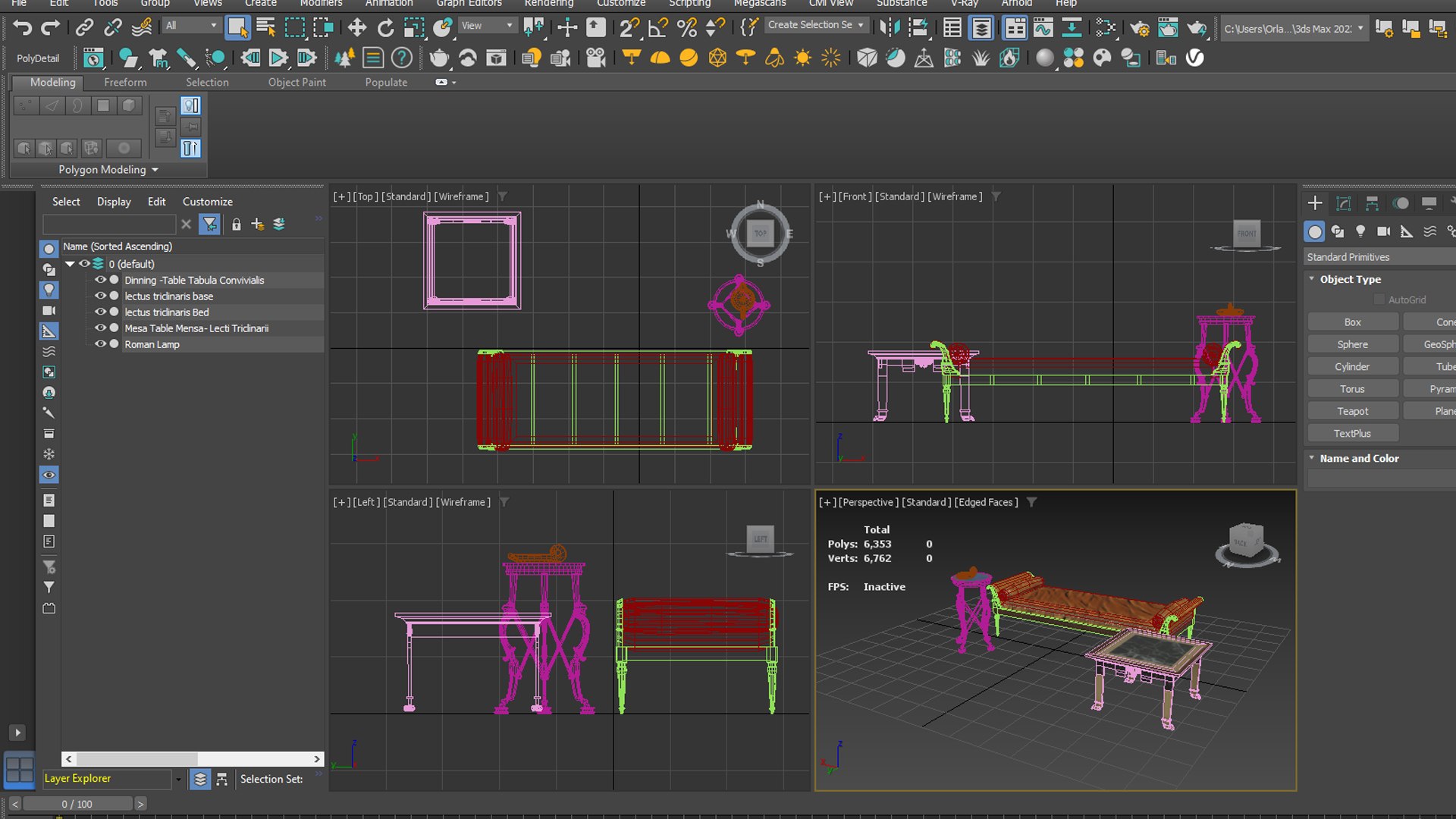Screen dimensions: 1456x819
Task: Click the Scene Explorer search field
Action: (109, 224)
